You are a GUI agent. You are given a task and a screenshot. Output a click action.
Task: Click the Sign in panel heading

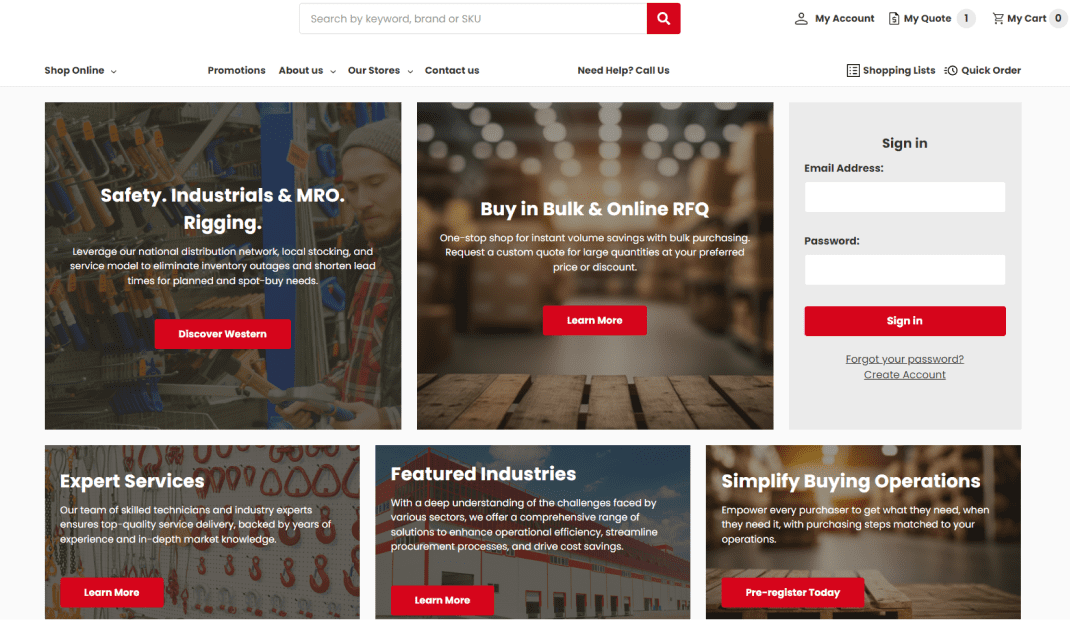tap(904, 143)
